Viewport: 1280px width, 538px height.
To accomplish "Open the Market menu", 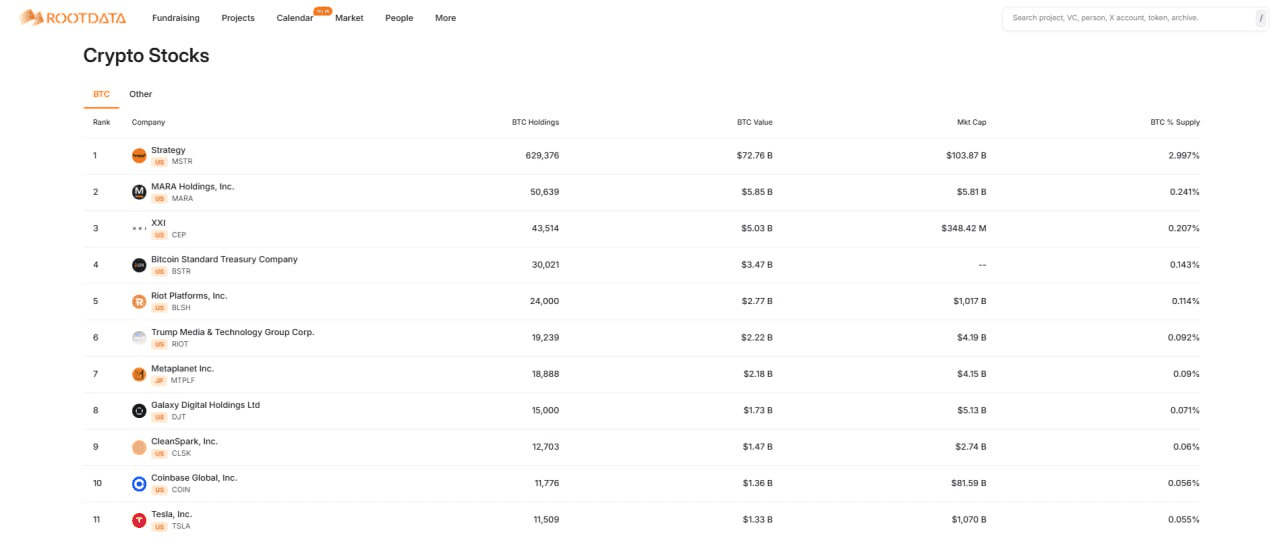I will pos(349,18).
